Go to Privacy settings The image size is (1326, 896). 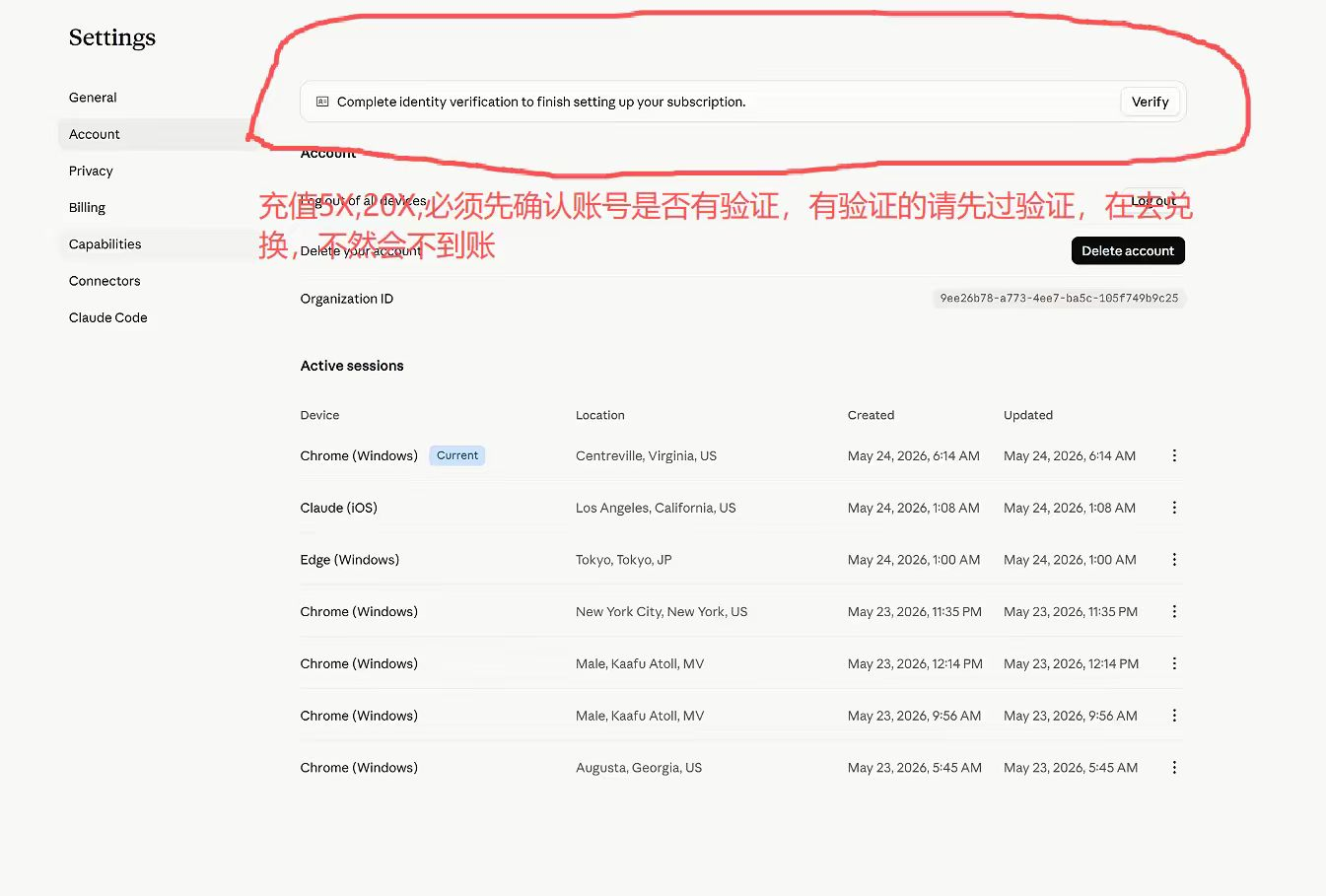coord(91,171)
